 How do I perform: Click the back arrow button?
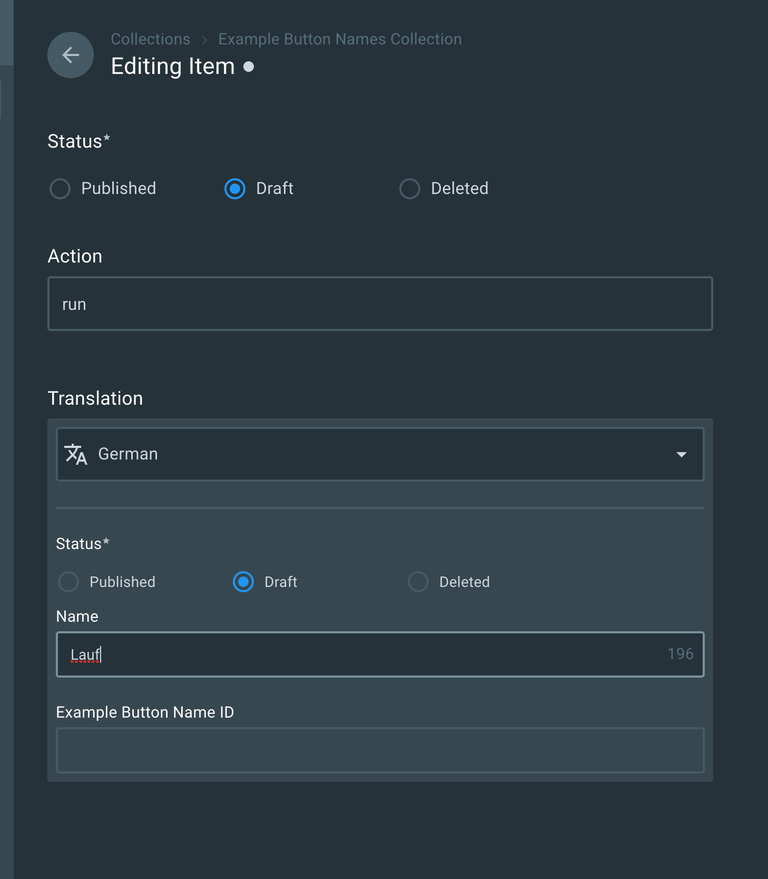click(x=70, y=55)
